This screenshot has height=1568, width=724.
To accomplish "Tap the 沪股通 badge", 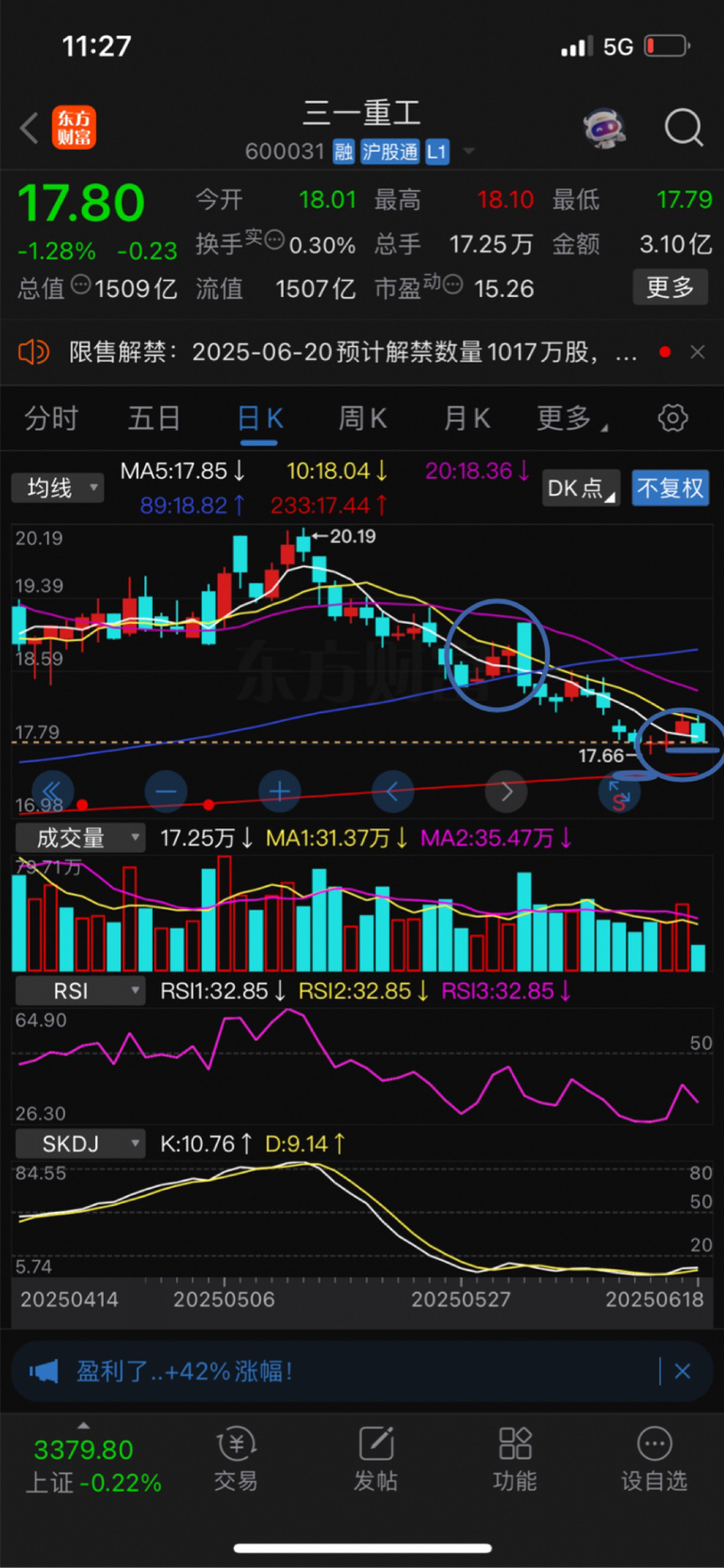I will 389,152.
